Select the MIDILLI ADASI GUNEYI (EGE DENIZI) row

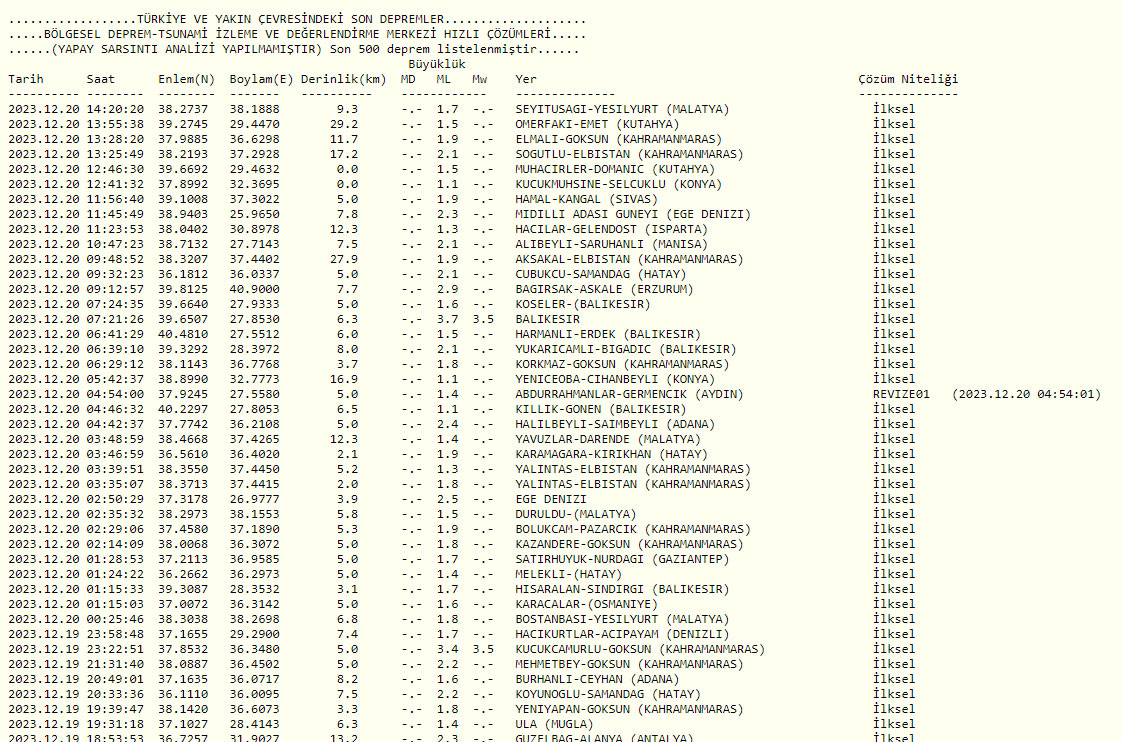[x=633, y=214]
